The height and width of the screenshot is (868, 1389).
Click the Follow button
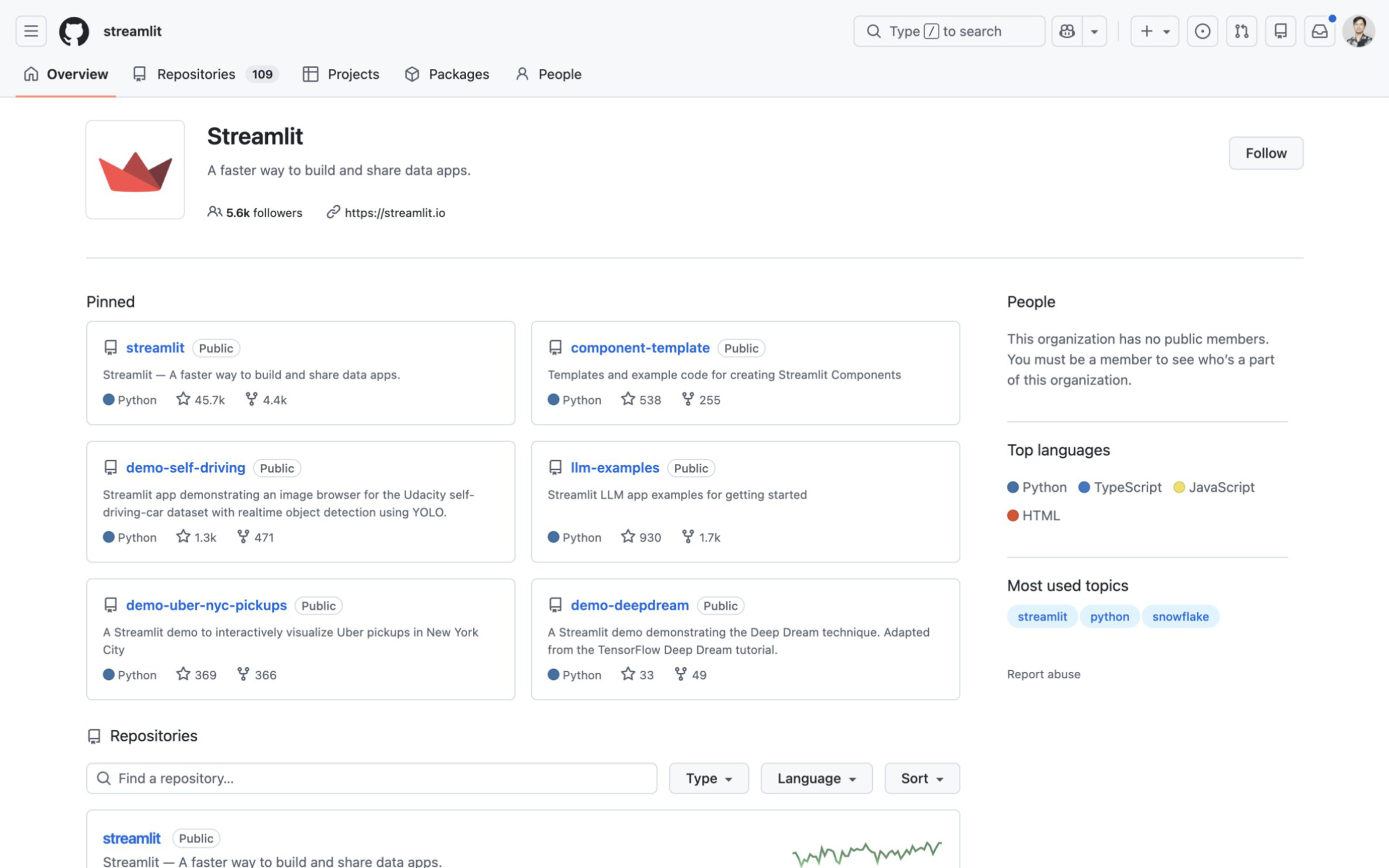1266,153
